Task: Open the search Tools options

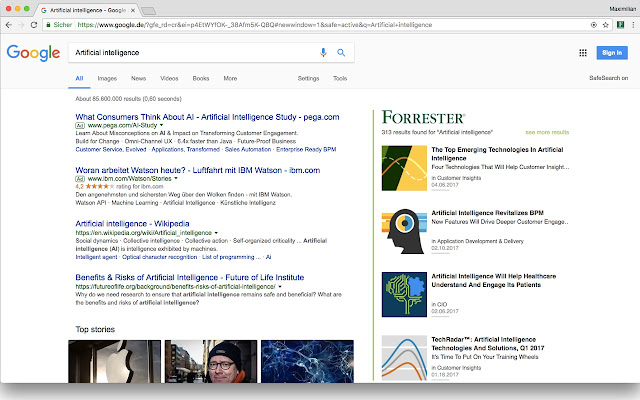Action: click(x=340, y=78)
